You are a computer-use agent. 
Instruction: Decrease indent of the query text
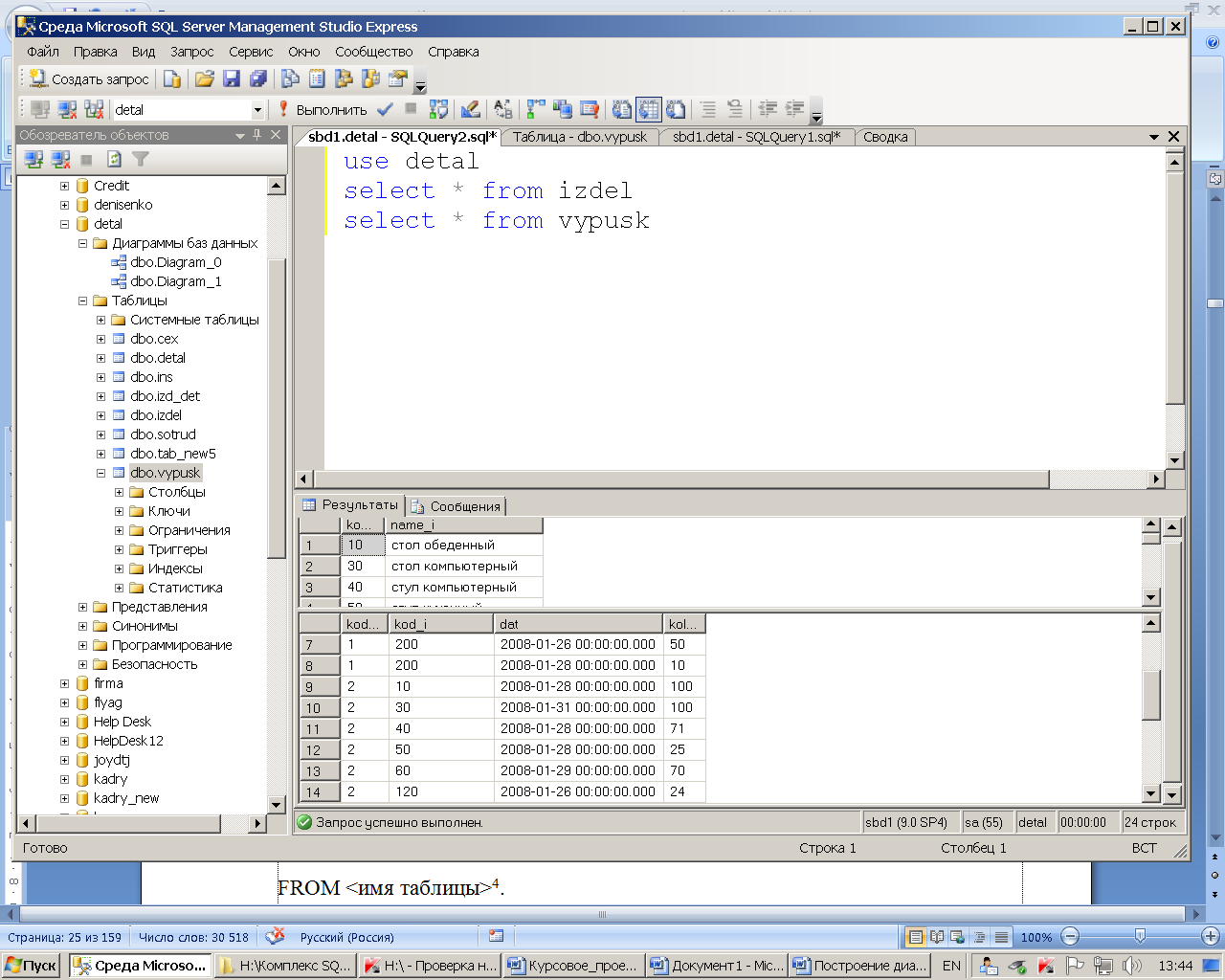click(768, 109)
